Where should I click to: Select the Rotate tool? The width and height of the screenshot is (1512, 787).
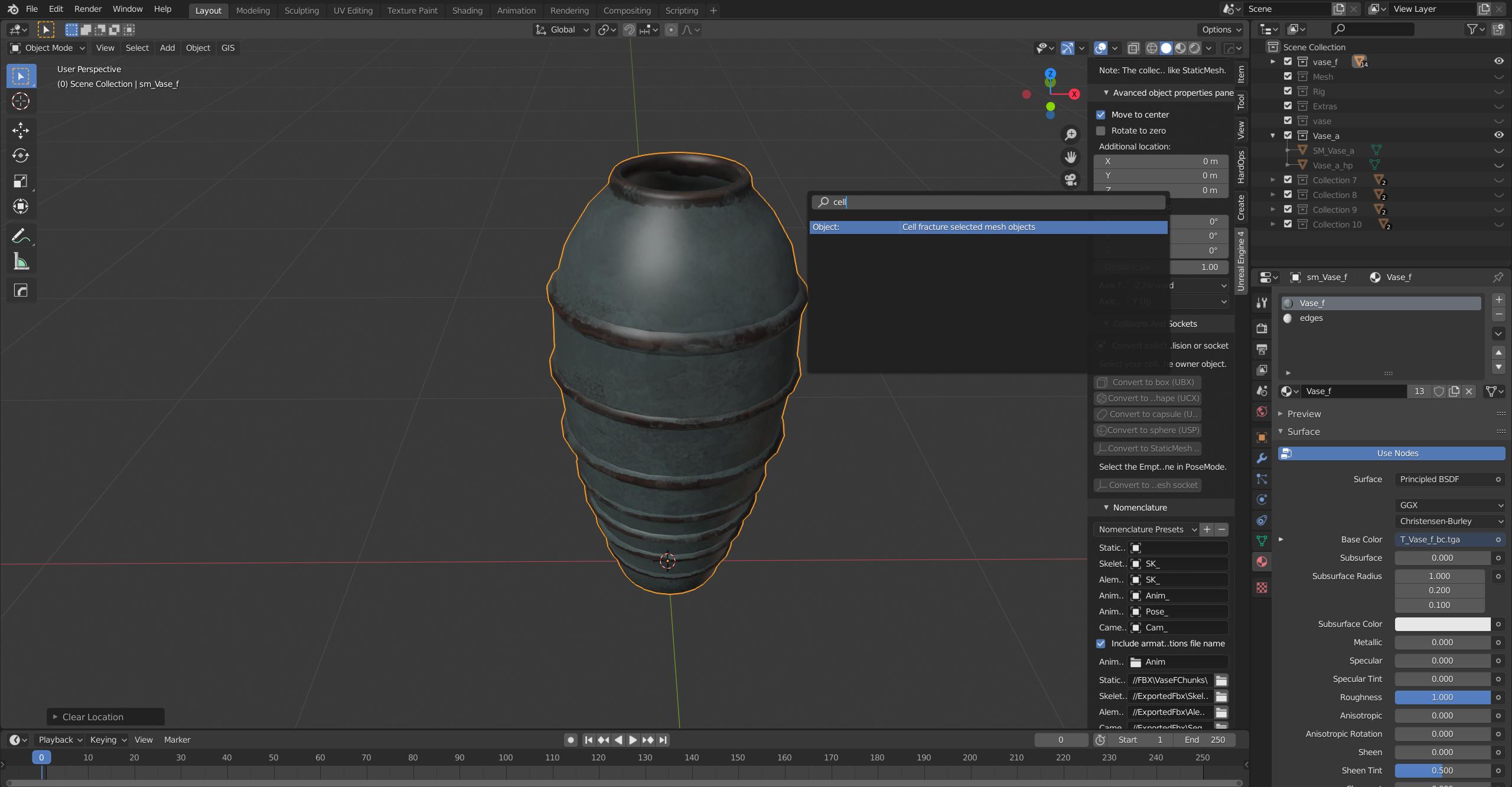coord(21,155)
